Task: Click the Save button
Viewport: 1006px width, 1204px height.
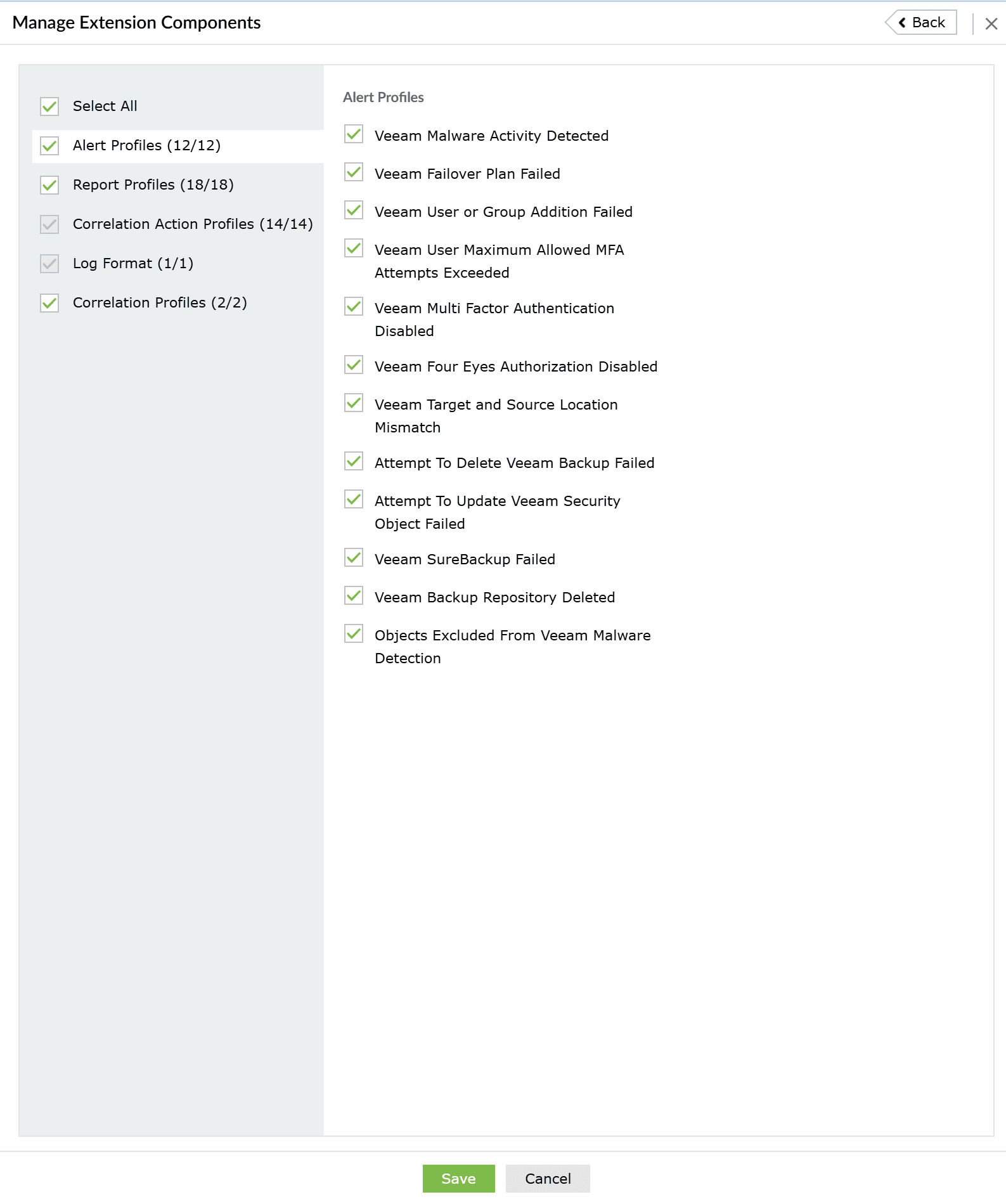Action: [458, 1179]
